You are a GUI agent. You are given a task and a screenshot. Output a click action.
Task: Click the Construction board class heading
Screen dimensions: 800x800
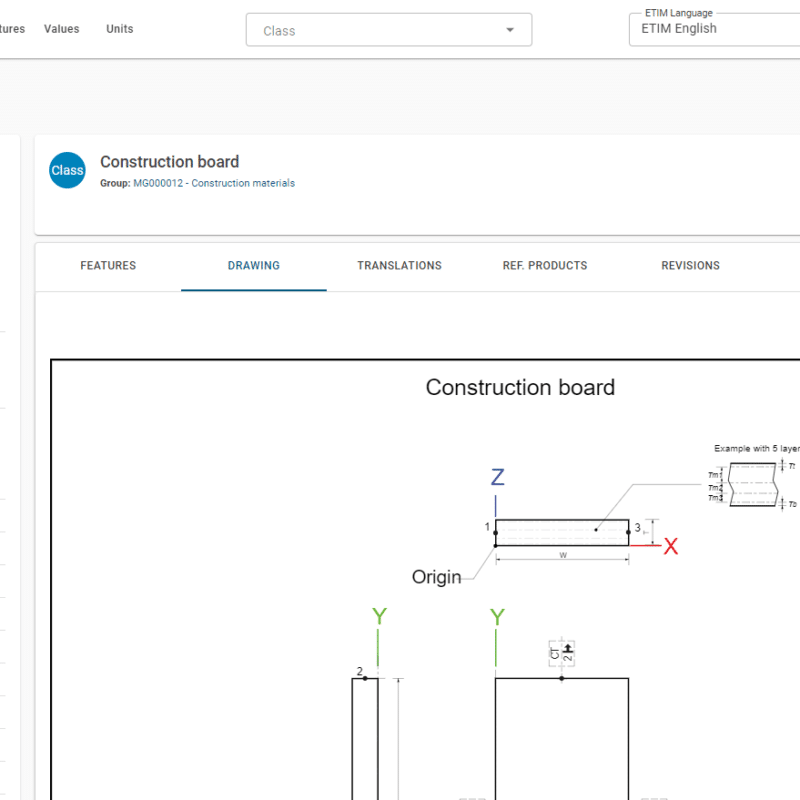169,161
